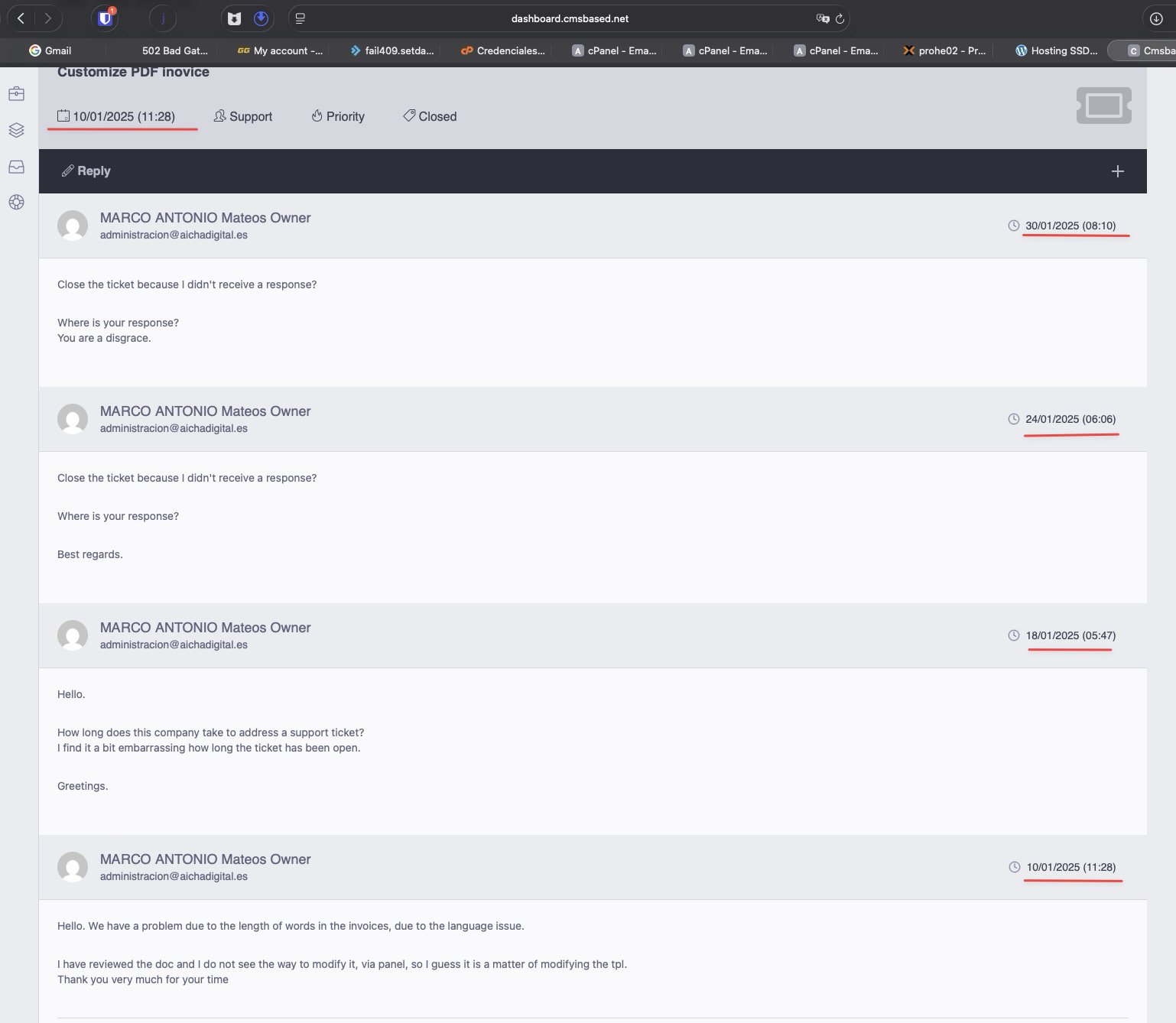Click the Bitwarden shield extension icon

coord(106,18)
